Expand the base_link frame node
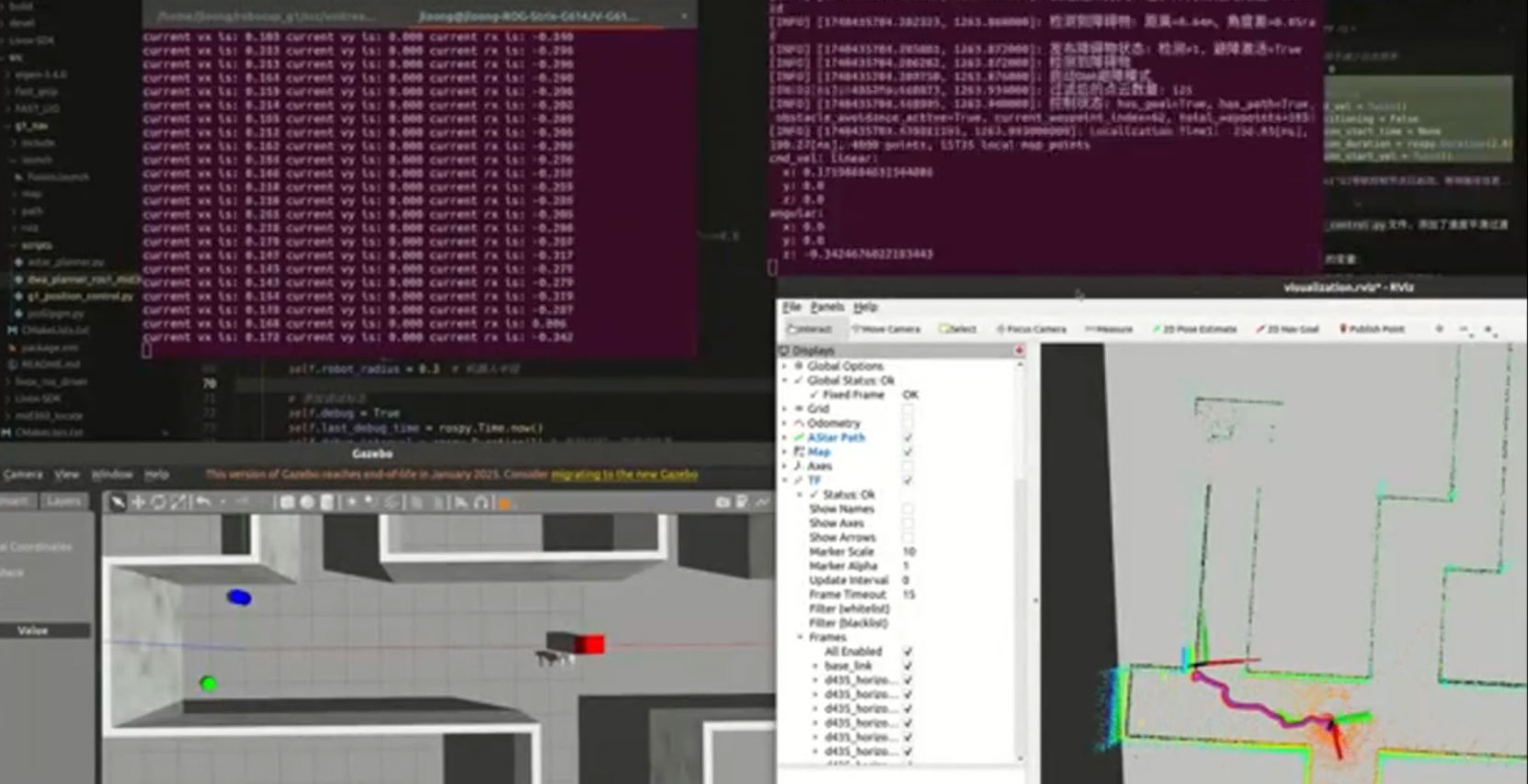Viewport: 1528px width, 784px height. (x=815, y=665)
